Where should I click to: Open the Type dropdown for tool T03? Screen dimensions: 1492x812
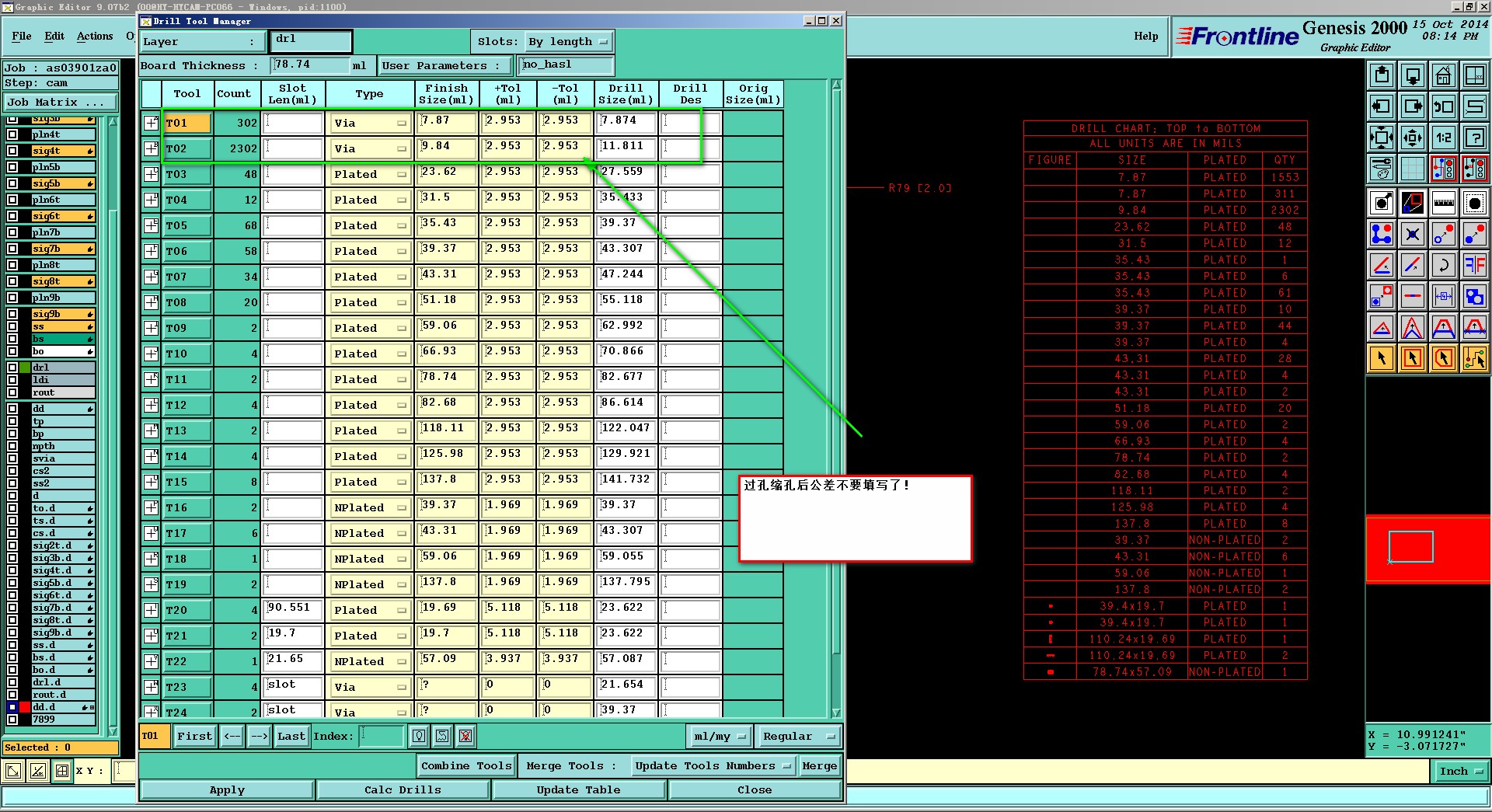point(370,174)
